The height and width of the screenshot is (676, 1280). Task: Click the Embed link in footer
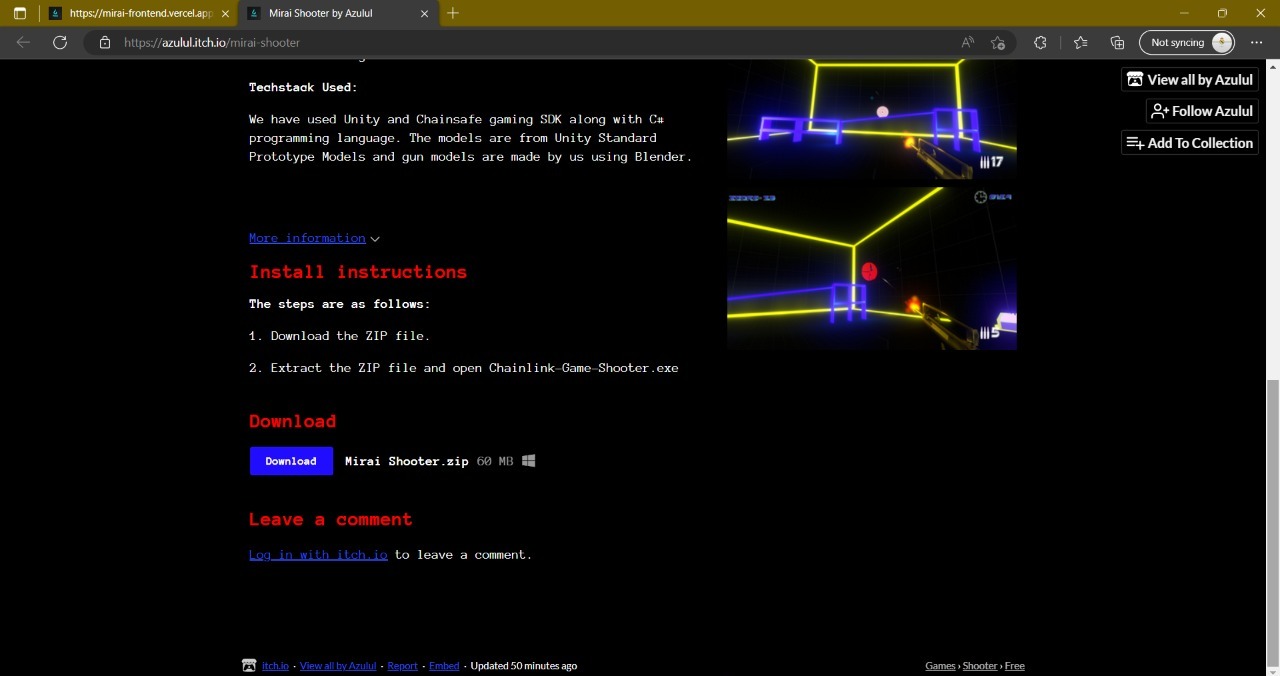pyautogui.click(x=444, y=666)
